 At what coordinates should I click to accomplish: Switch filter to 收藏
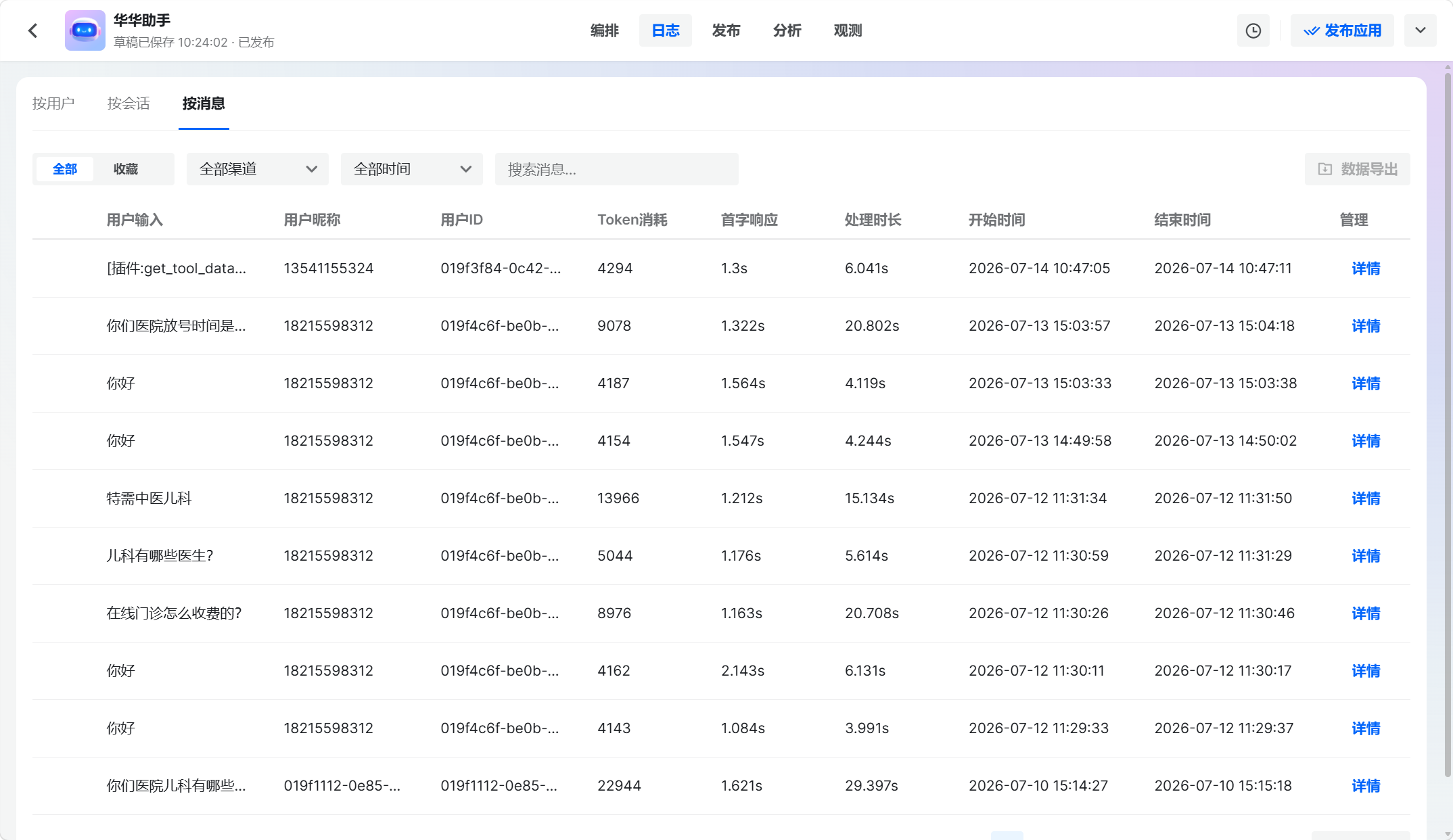click(126, 169)
